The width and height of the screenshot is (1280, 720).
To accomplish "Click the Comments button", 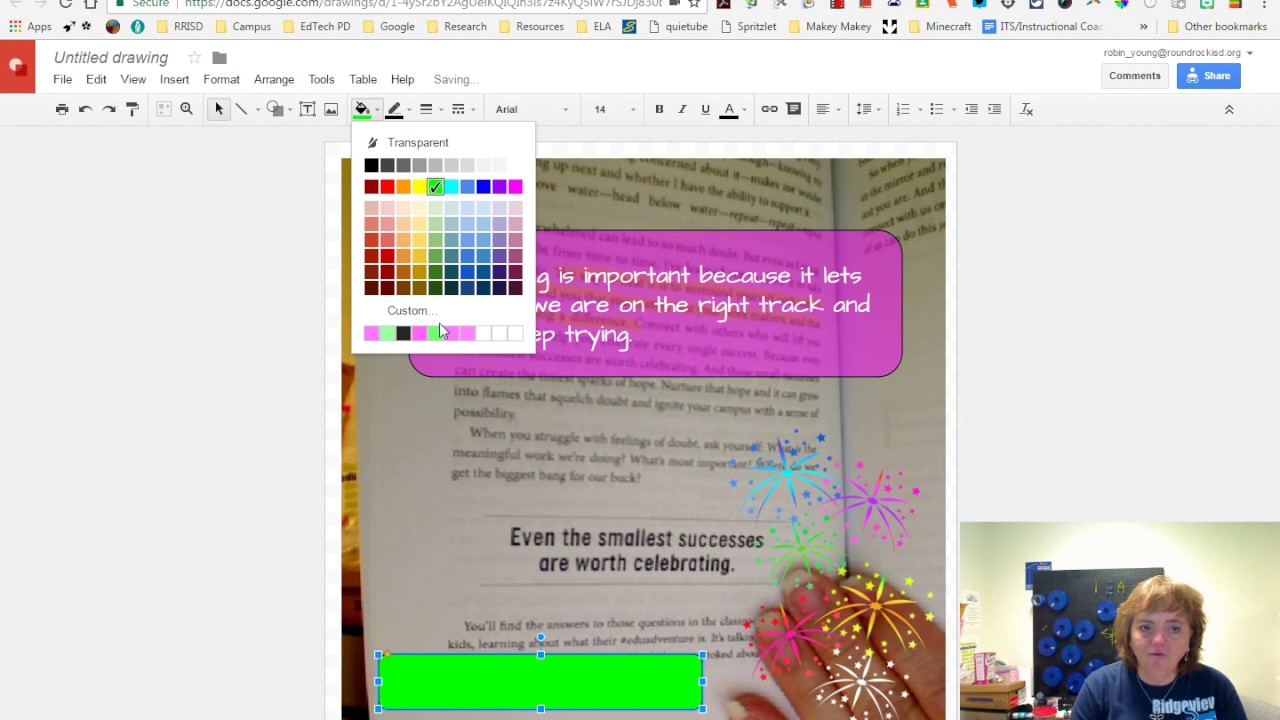I will click(x=1134, y=76).
